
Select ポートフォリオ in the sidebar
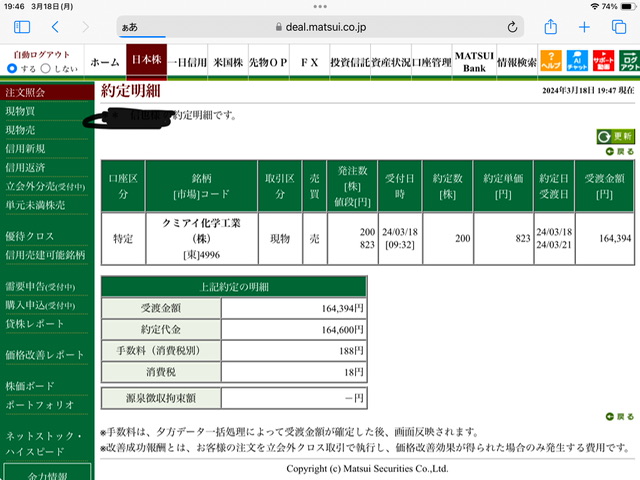point(40,405)
